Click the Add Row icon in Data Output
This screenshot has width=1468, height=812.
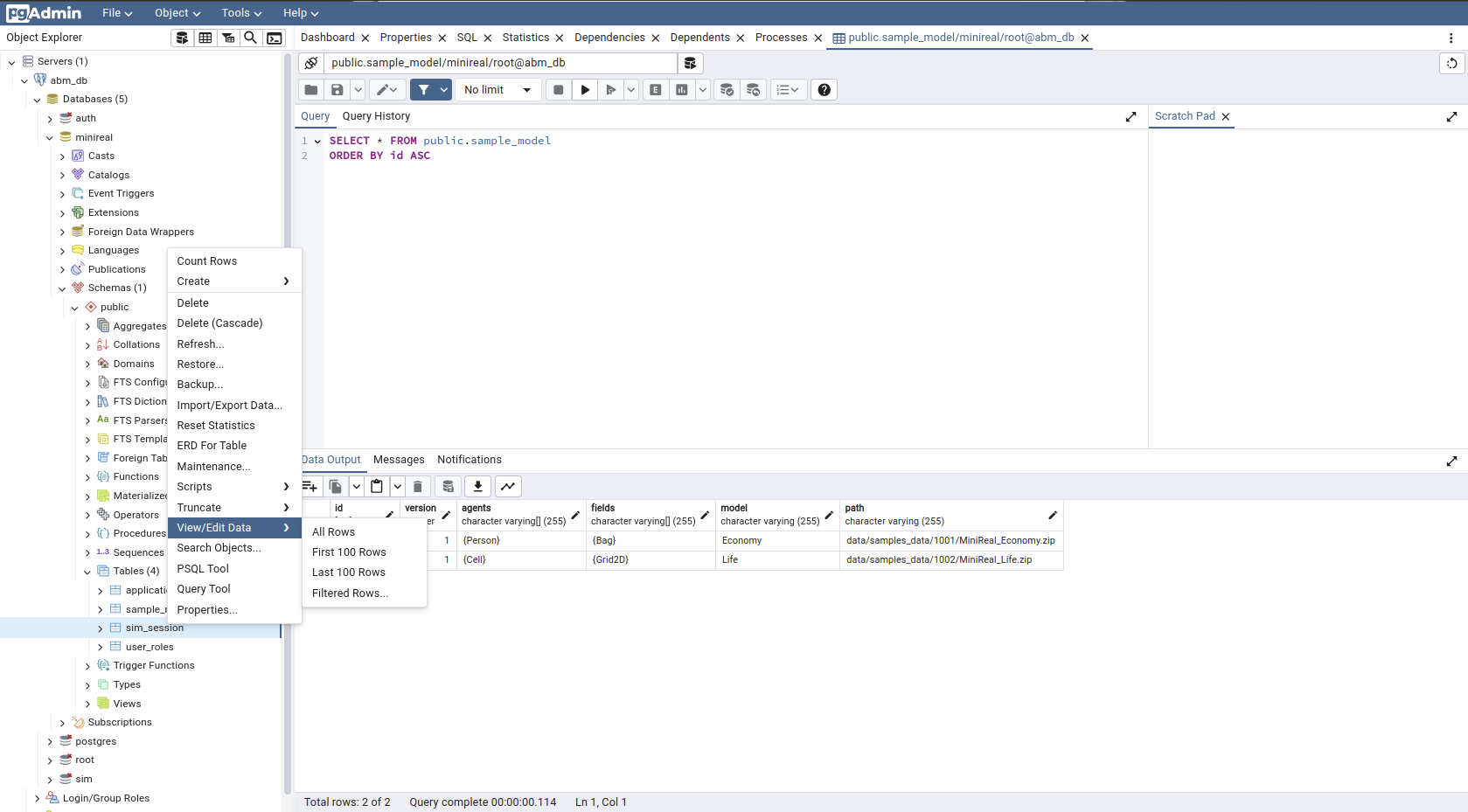[x=310, y=487]
